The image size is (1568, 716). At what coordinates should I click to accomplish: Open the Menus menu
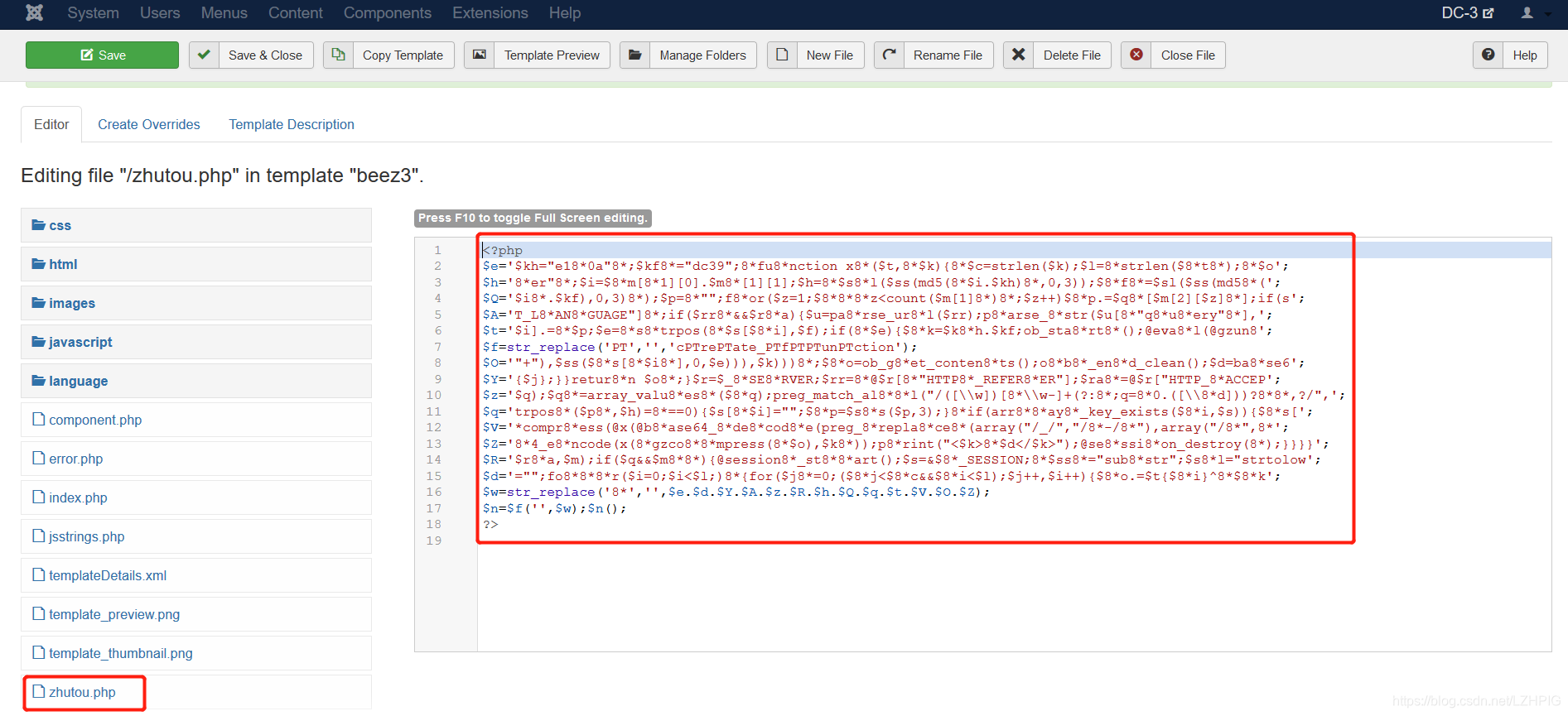click(x=224, y=13)
